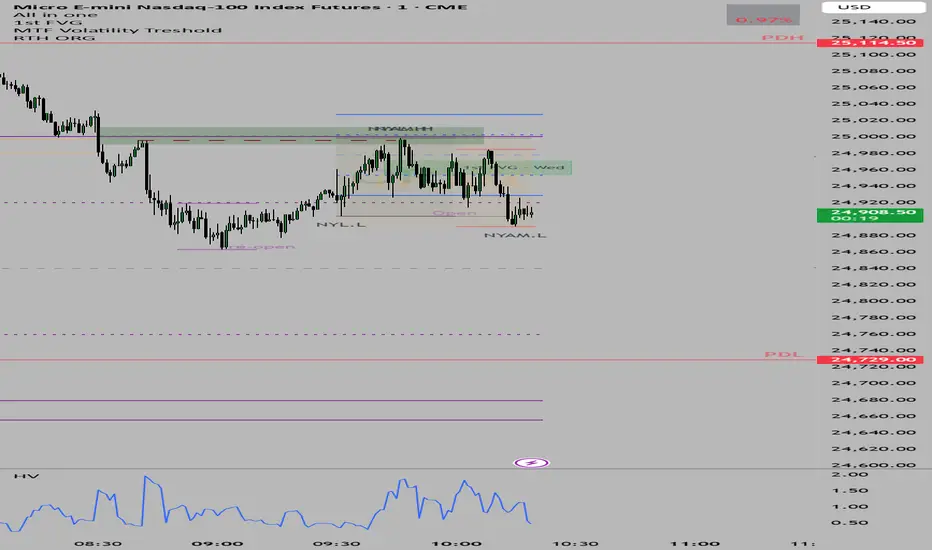Click the 10:30 time axis label
Screen dimensions: 932x550
[x=575, y=543]
